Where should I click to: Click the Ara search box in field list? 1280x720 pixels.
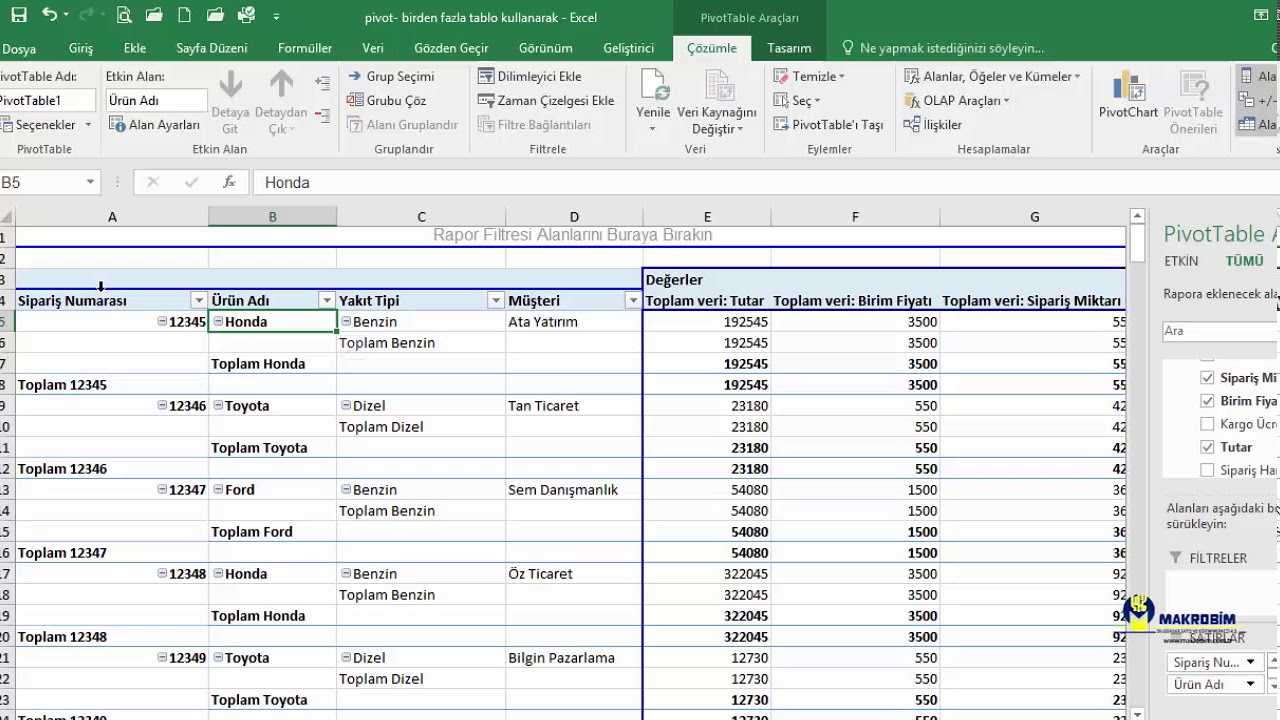(1220, 331)
